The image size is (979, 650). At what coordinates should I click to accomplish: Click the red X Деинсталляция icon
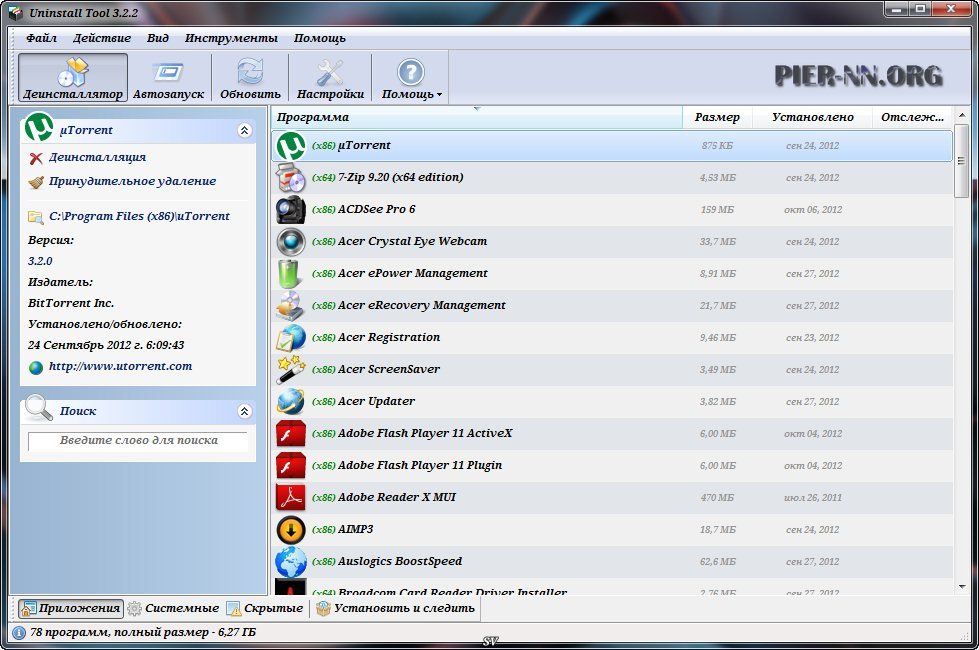[x=36, y=158]
